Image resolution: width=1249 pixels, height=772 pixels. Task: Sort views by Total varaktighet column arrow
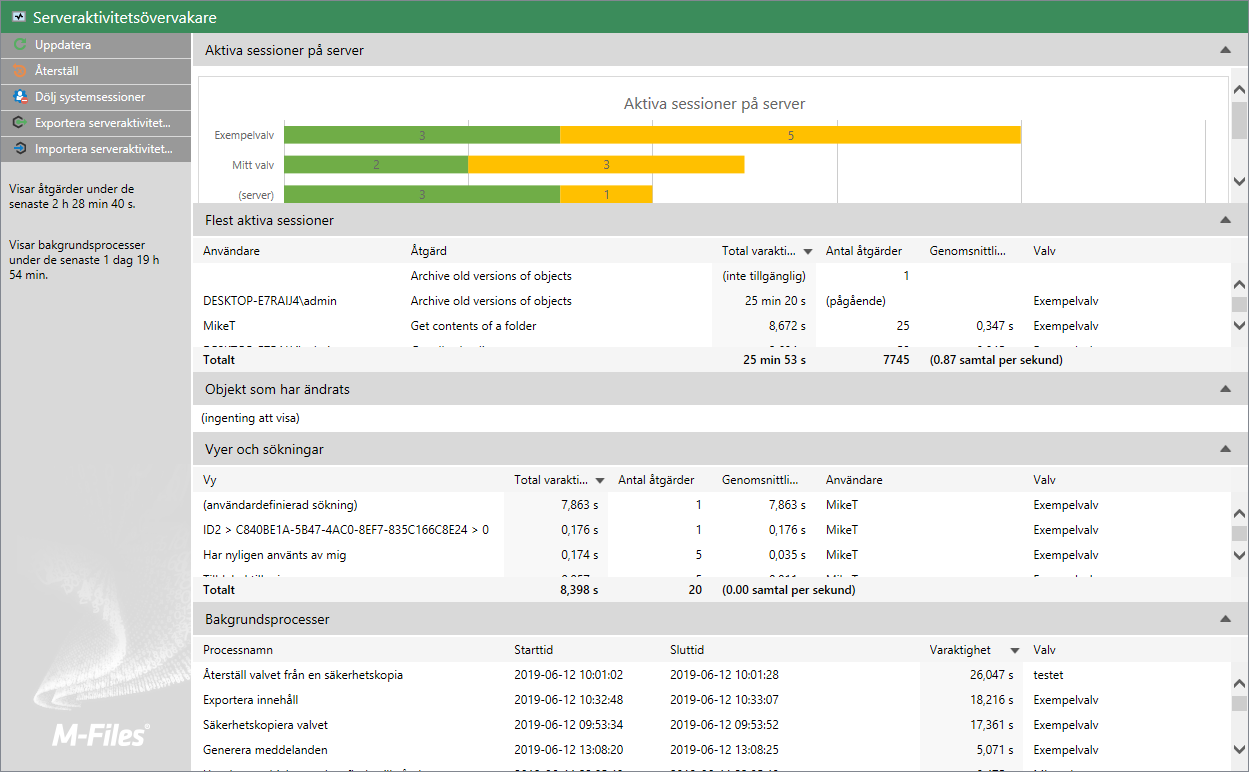click(x=600, y=481)
